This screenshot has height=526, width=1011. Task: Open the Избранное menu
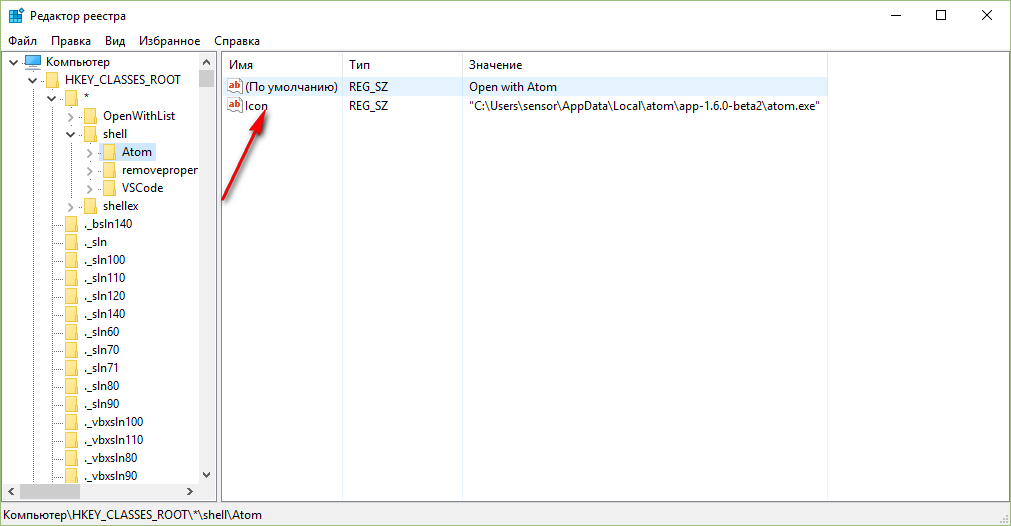(x=170, y=41)
